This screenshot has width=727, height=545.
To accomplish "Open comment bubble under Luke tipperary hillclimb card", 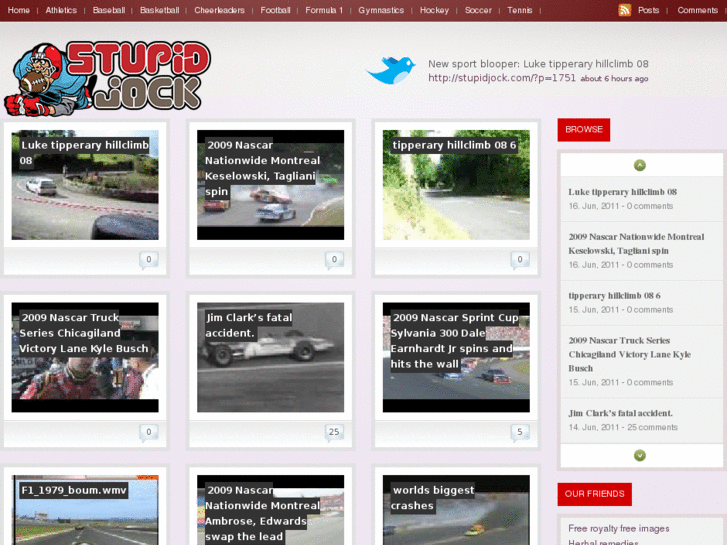I will pos(149,260).
